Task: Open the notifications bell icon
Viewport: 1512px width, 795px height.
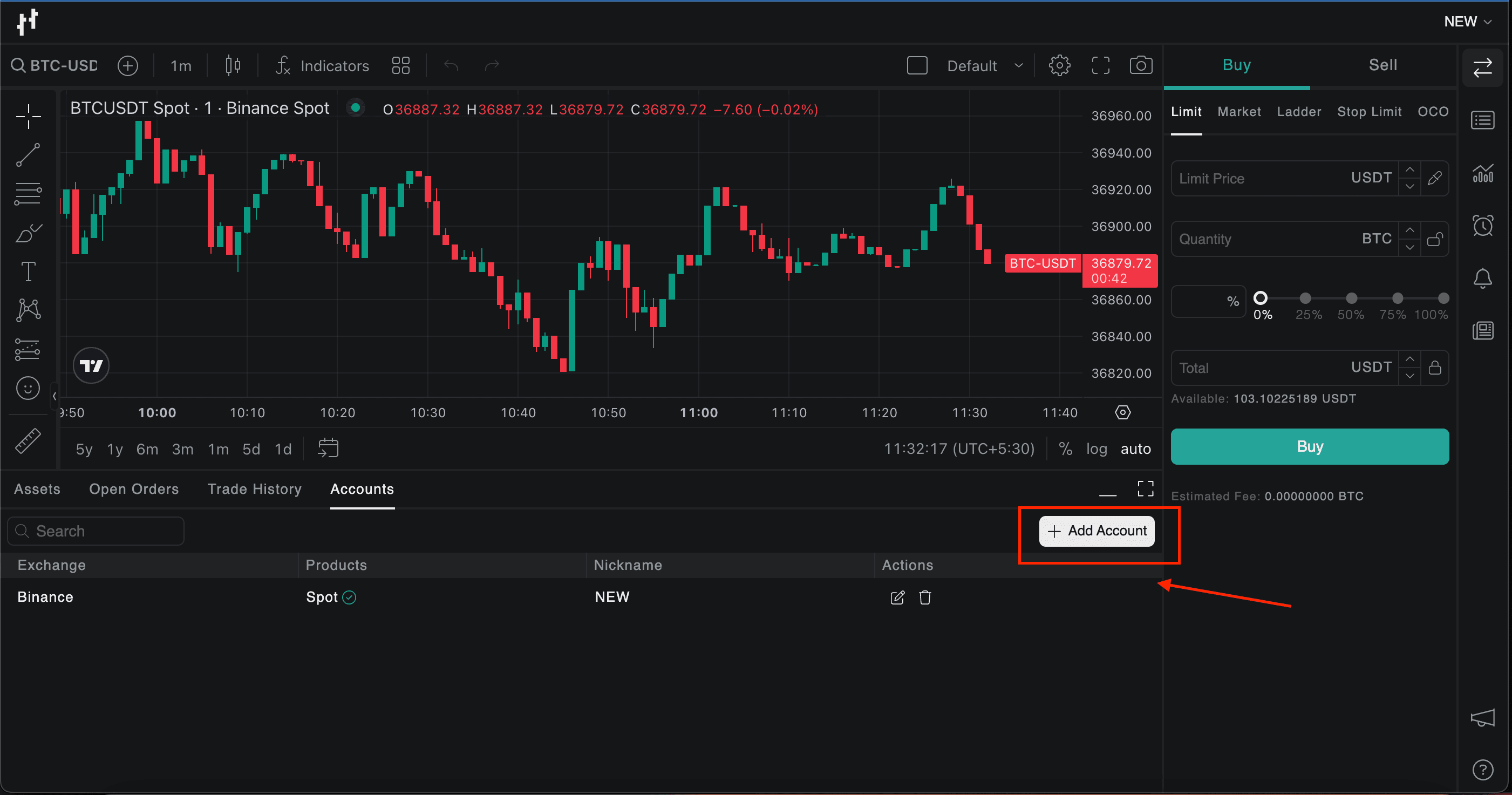Action: click(x=1483, y=278)
